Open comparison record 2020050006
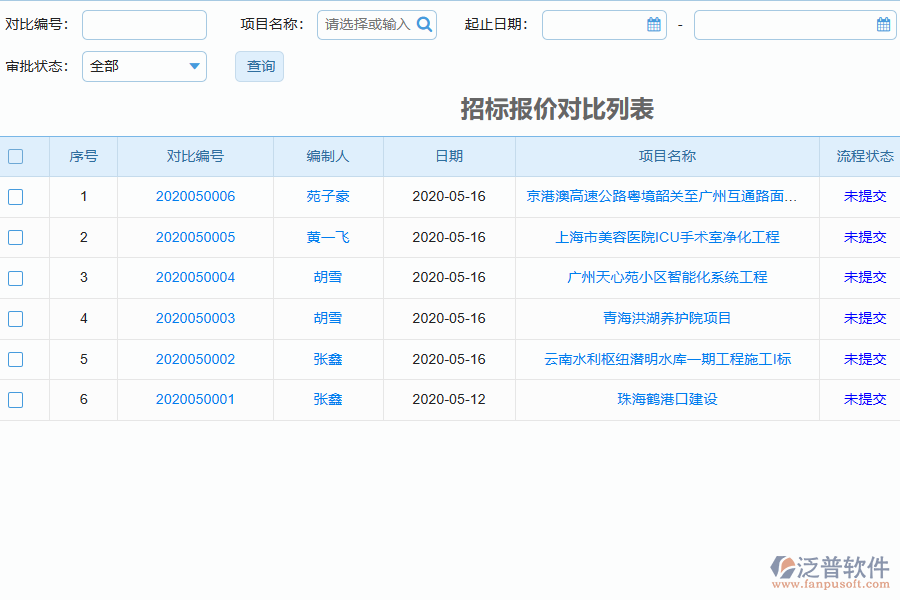Screen dimensions: 900x600 pyautogui.click(x=195, y=197)
